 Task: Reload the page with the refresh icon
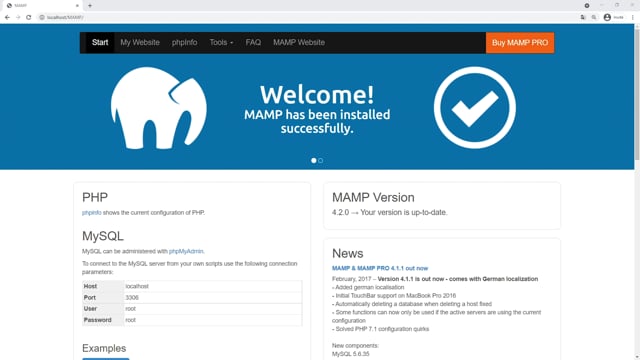pyautogui.click(x=29, y=17)
